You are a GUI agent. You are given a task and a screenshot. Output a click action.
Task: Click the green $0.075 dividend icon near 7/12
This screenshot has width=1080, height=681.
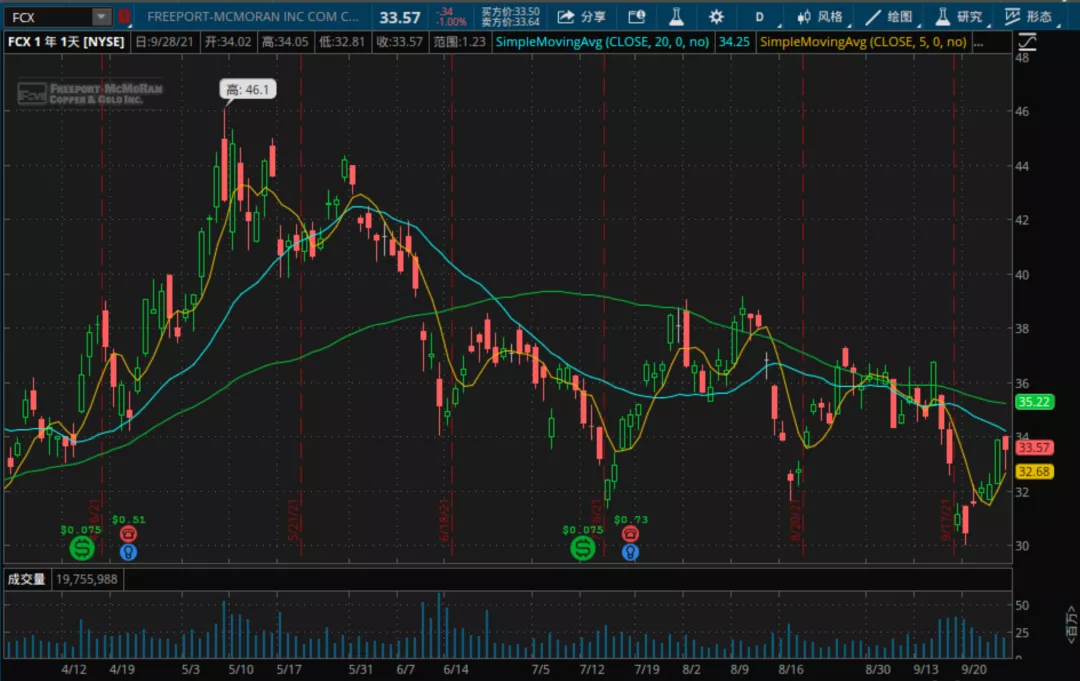(x=582, y=548)
